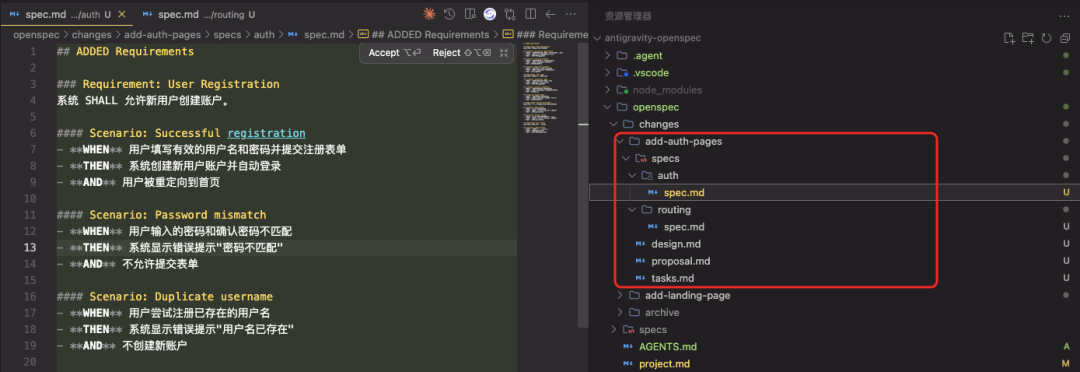Viewport: 1080px width, 372px height.
Task: Split the editor to the right
Action: click(530, 14)
